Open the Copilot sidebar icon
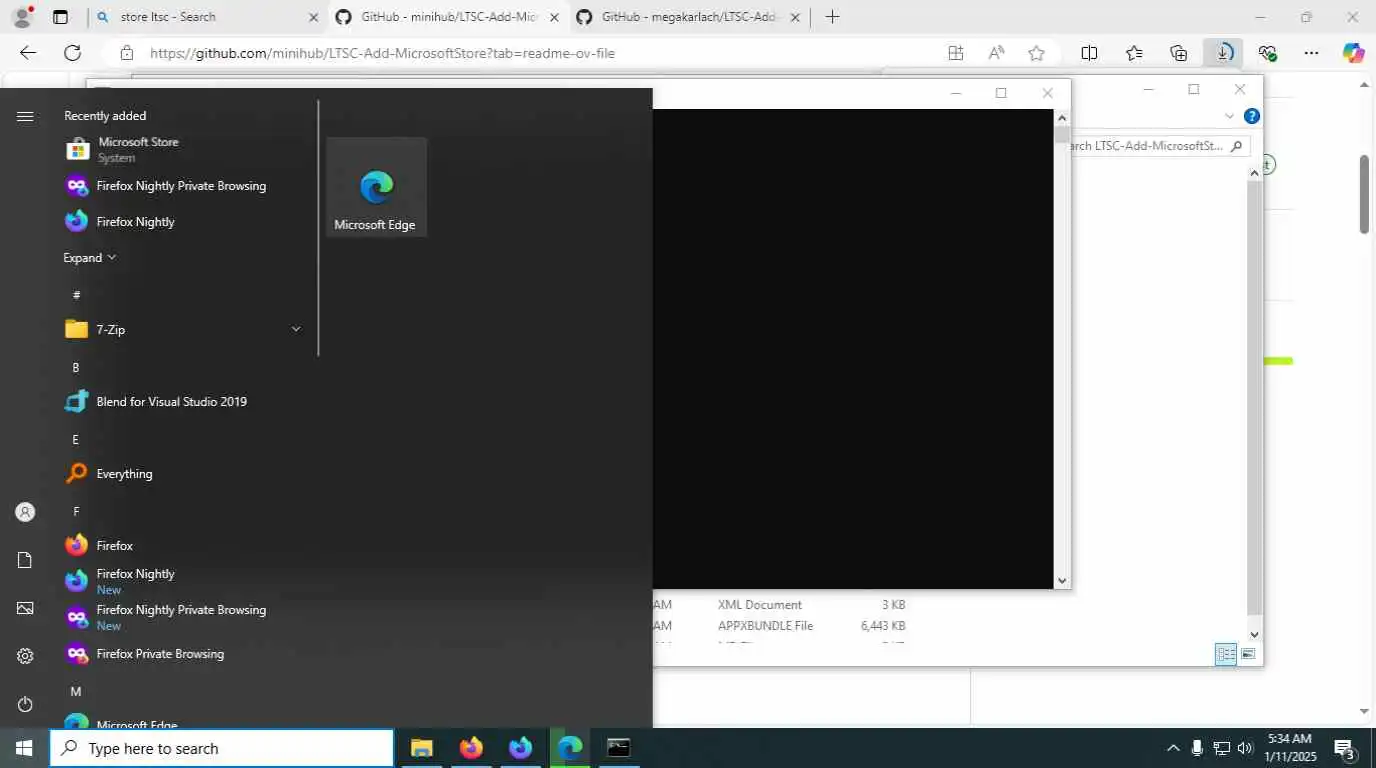 1353,53
